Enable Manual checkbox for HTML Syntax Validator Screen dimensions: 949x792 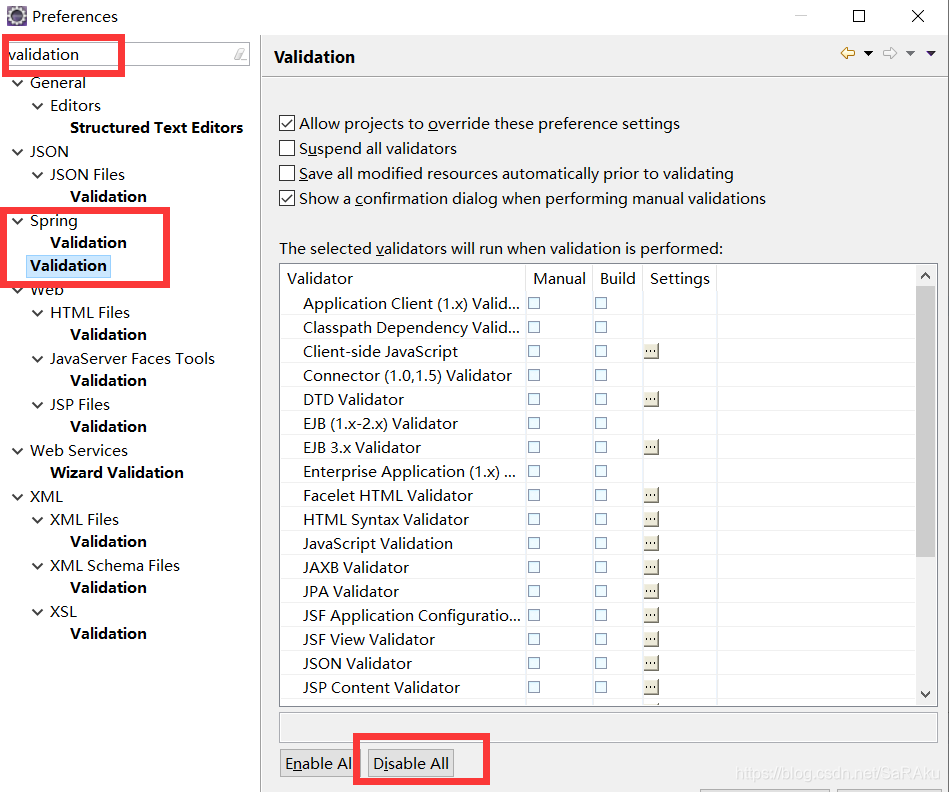click(x=534, y=519)
